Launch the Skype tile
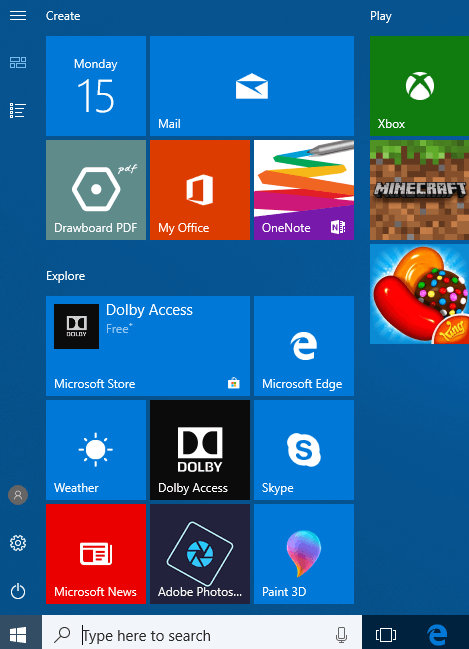The image size is (469, 649). click(x=304, y=449)
